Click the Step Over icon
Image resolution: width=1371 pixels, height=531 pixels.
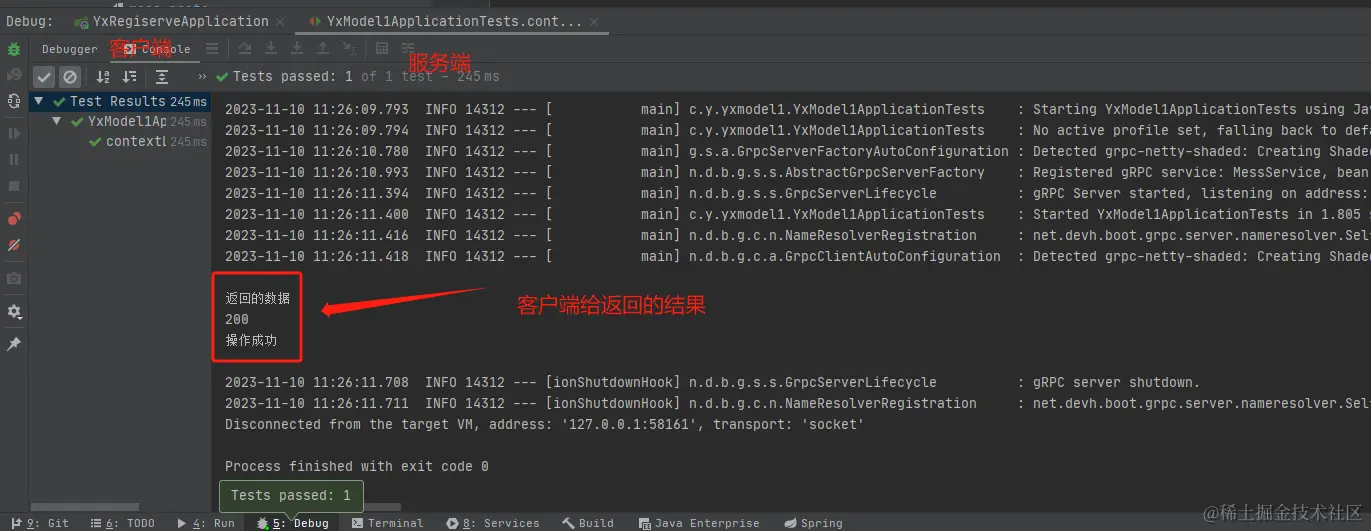tap(244, 48)
